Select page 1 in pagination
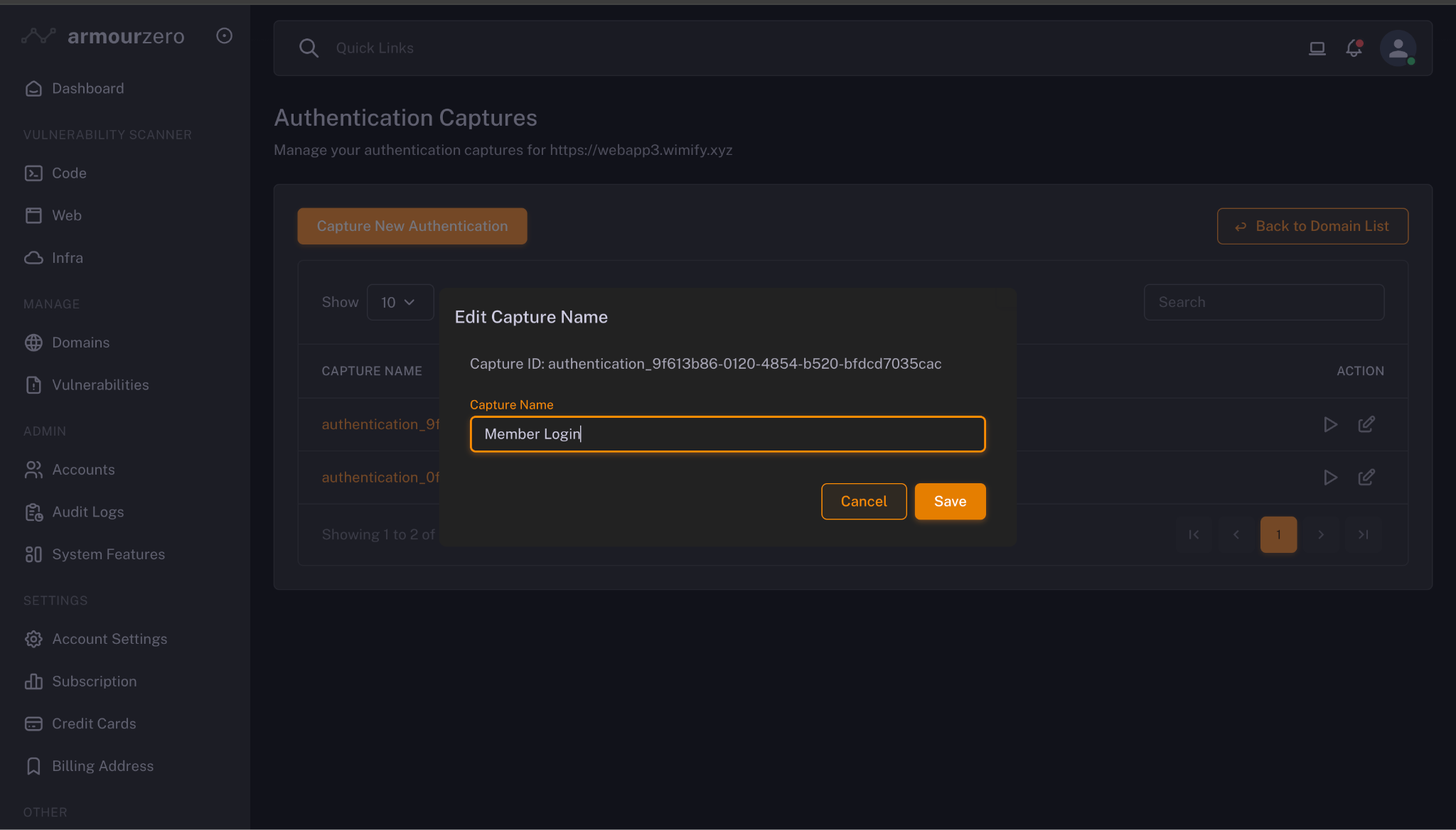 tap(1278, 535)
